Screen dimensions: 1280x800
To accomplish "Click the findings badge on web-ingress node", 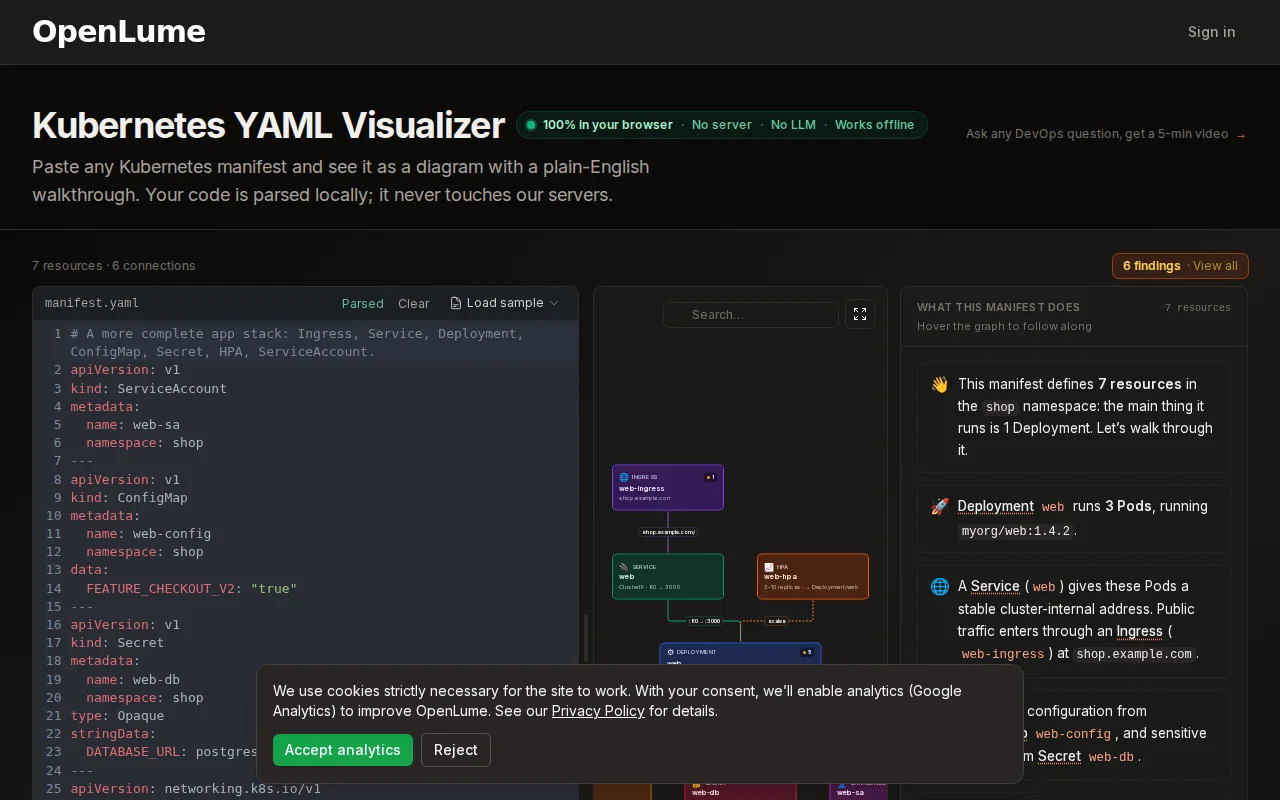I will pos(710,477).
